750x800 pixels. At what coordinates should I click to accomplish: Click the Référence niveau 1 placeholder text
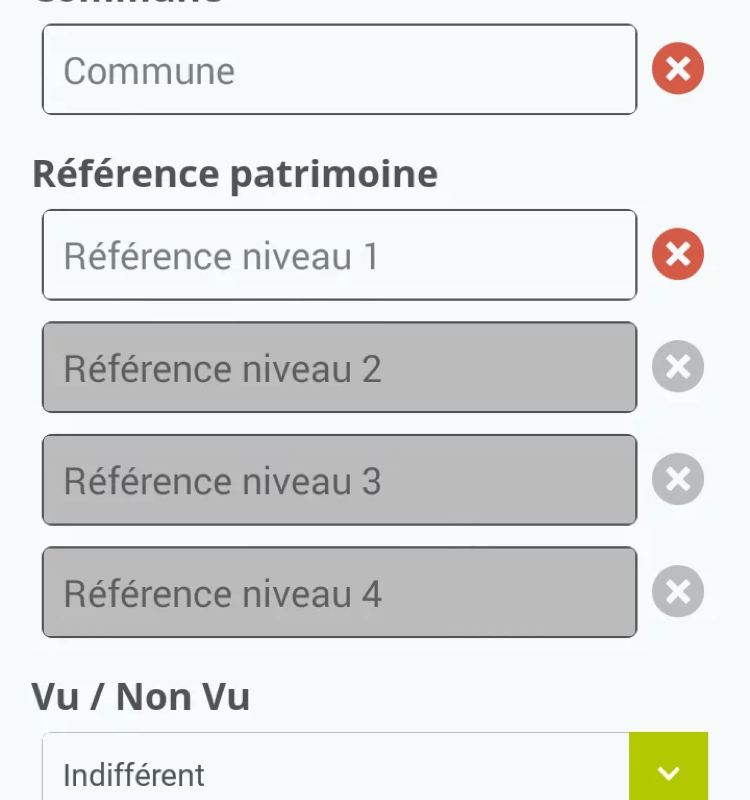click(x=221, y=256)
